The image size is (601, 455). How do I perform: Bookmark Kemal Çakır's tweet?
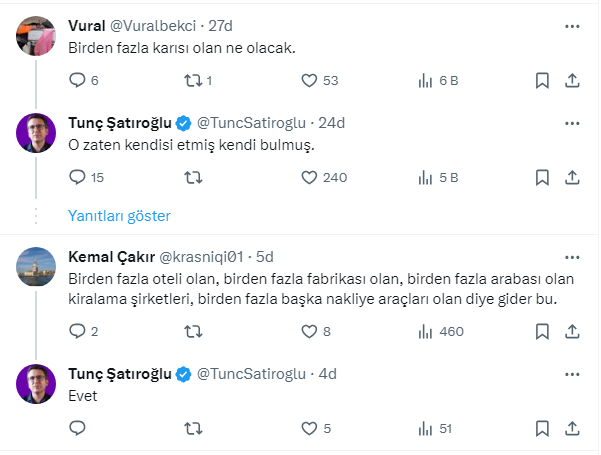tap(541, 331)
